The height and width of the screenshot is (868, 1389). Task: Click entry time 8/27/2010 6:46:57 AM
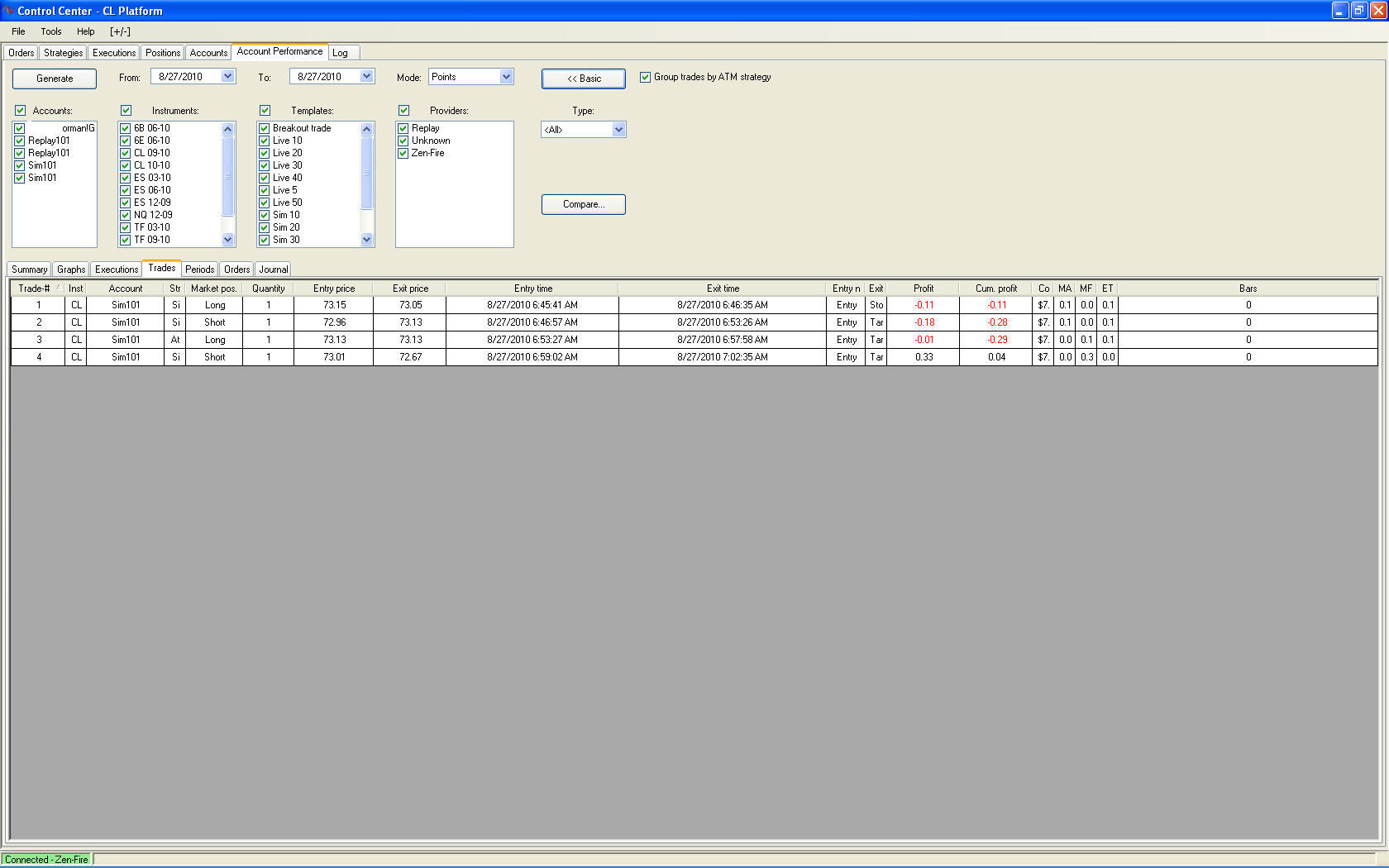532,322
